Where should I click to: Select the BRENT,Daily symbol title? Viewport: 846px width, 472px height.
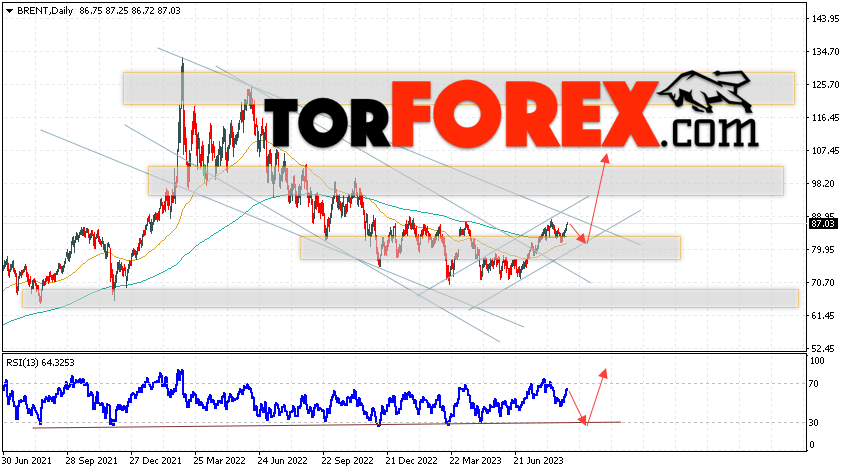click(45, 11)
